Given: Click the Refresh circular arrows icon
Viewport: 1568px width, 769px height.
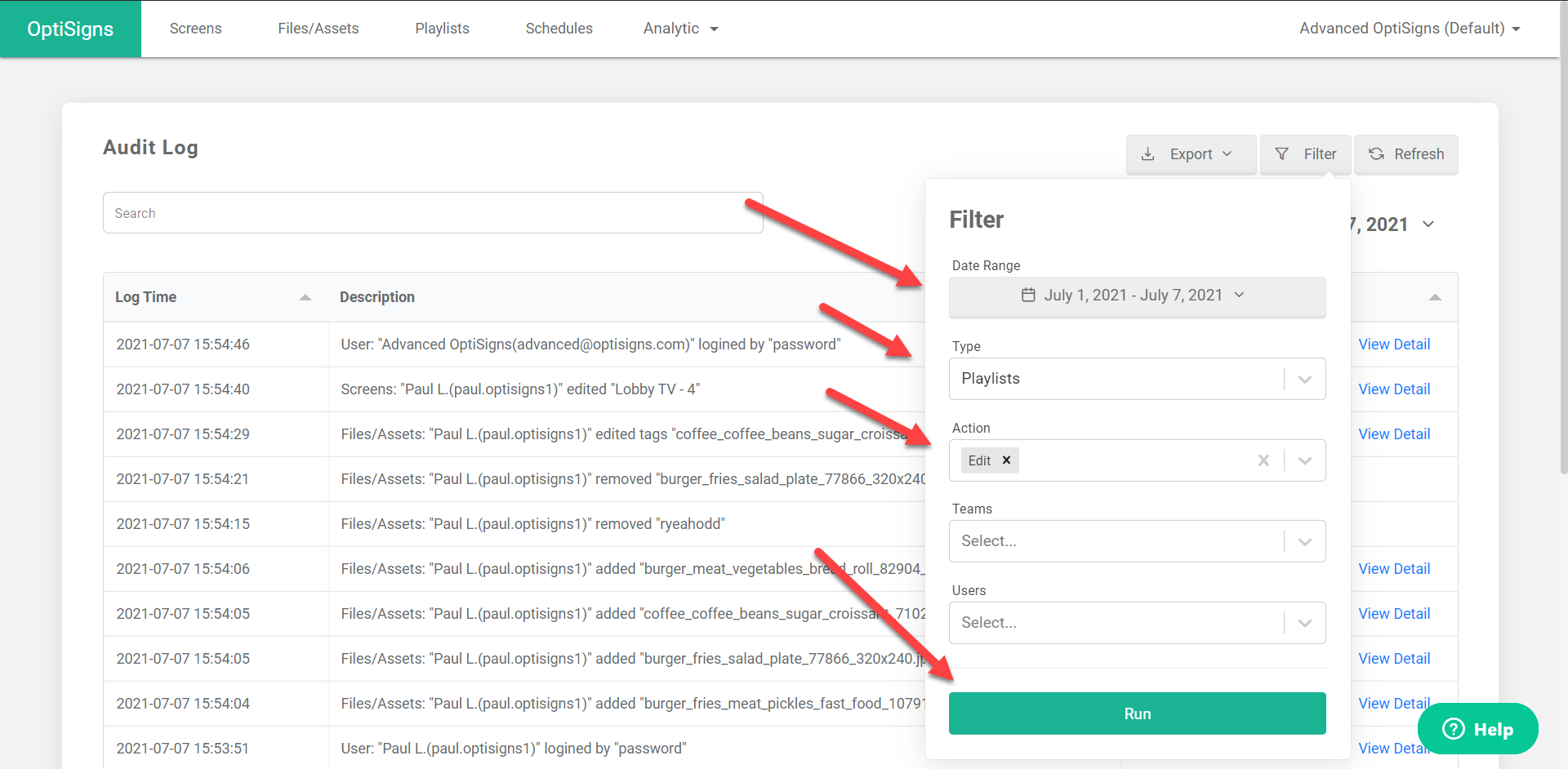Looking at the screenshot, I should click(1376, 154).
